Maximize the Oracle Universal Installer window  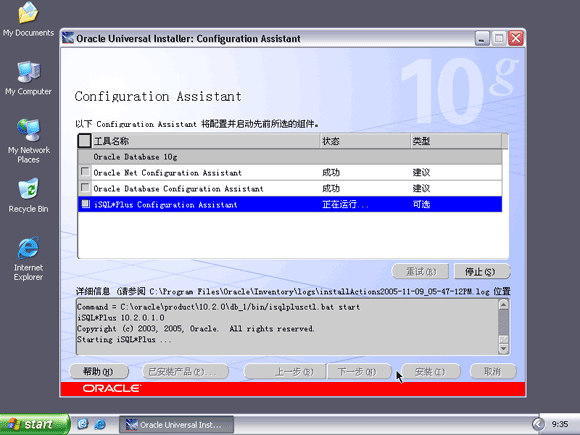(x=499, y=38)
